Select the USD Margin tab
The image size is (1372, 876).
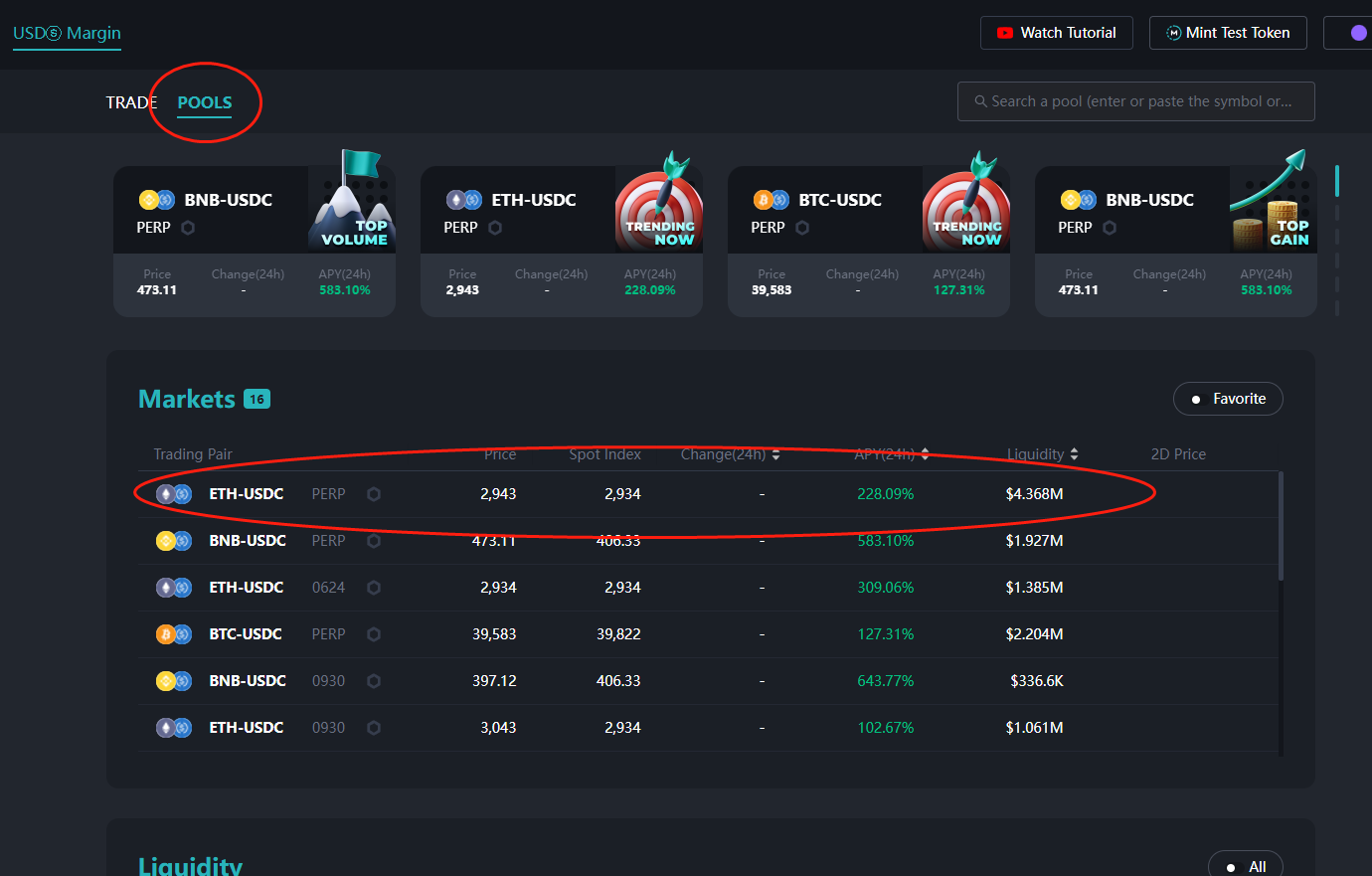67,33
